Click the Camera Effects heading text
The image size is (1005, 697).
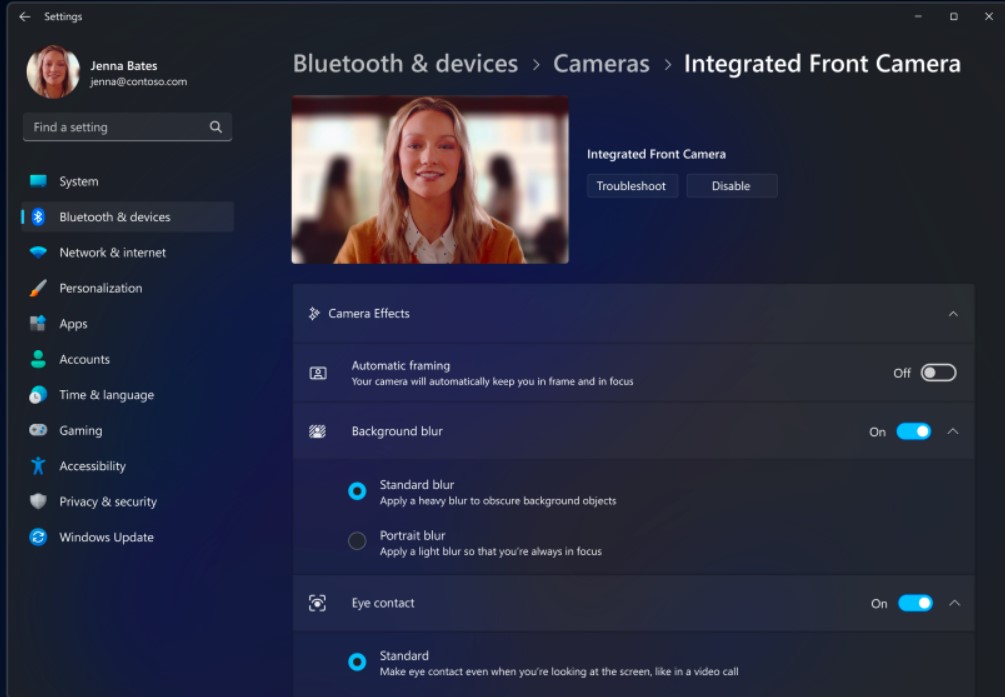tap(369, 314)
